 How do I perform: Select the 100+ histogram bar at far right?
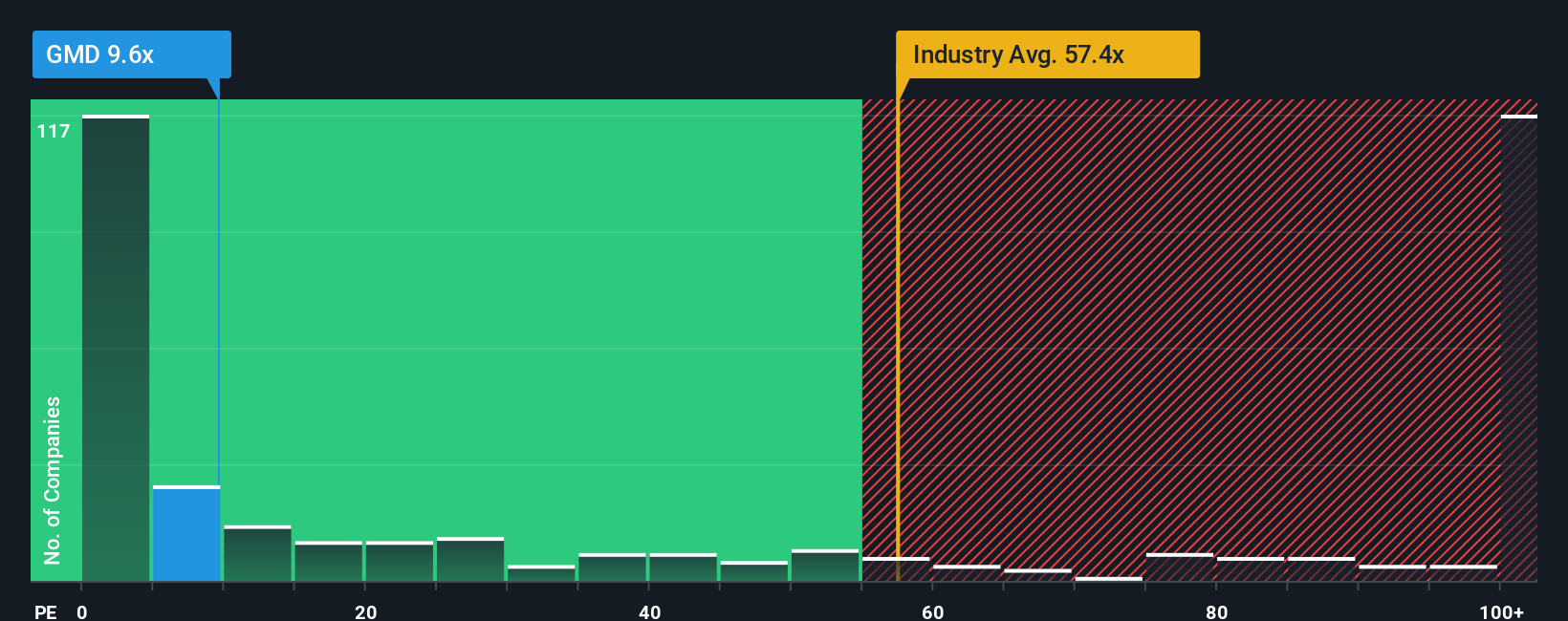(1519, 348)
